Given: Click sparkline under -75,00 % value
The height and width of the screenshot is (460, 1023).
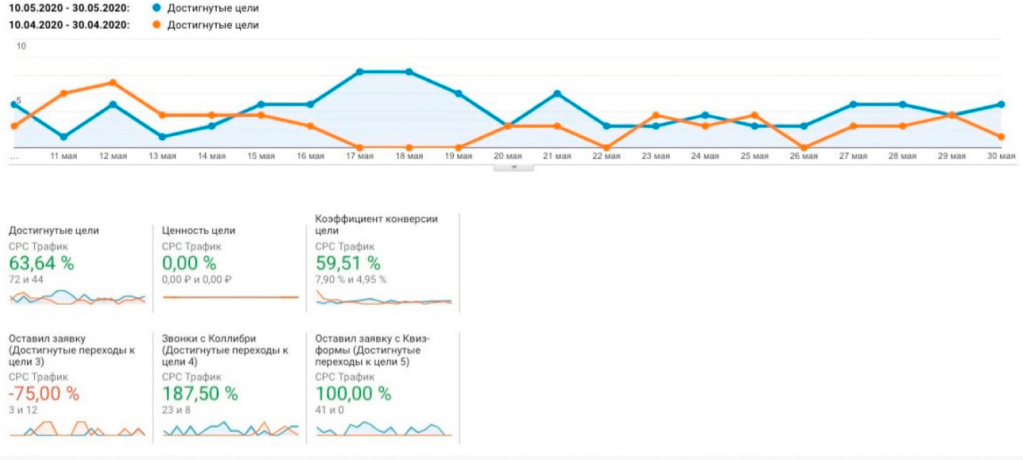Looking at the screenshot, I should point(78,429).
